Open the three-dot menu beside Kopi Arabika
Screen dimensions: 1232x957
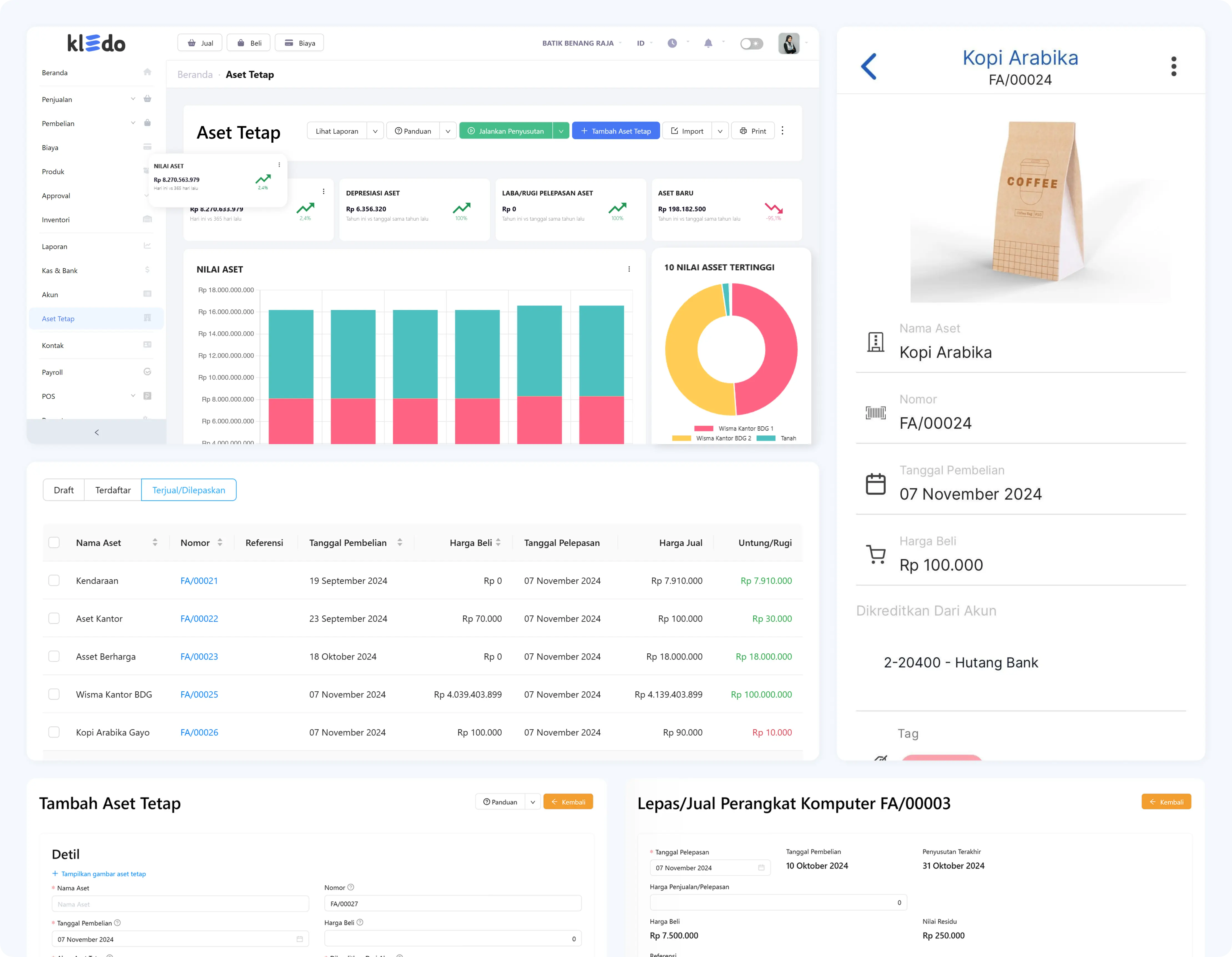pos(1173,67)
